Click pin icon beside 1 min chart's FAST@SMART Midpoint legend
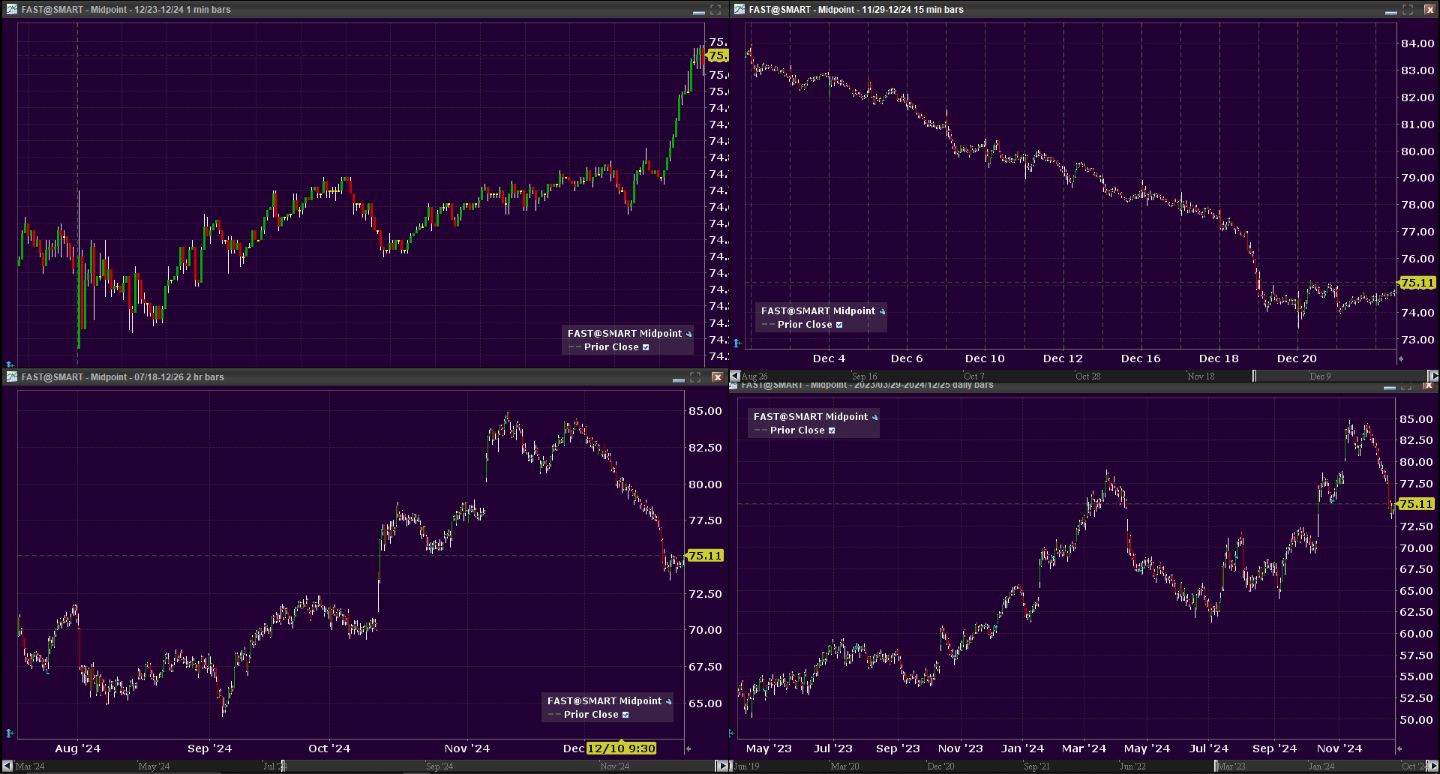Viewport: 1440px width, 774px height. (x=688, y=334)
